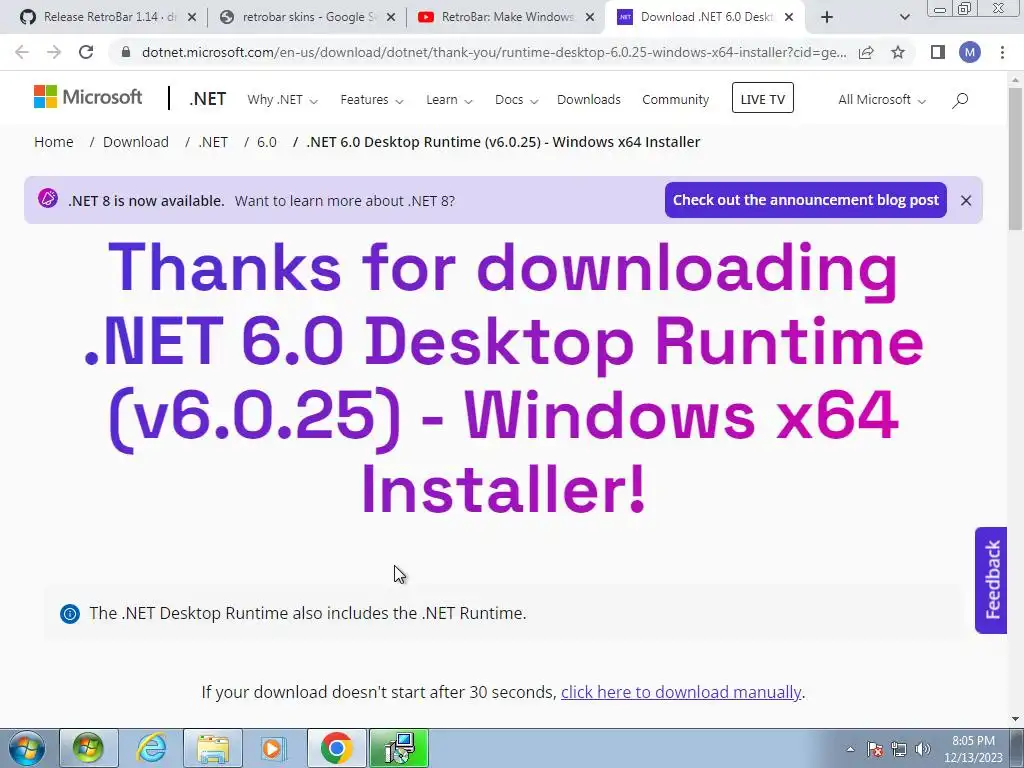Viewport: 1024px width, 768px height.
Task: Click the .NET brand link
Action: coord(208,99)
